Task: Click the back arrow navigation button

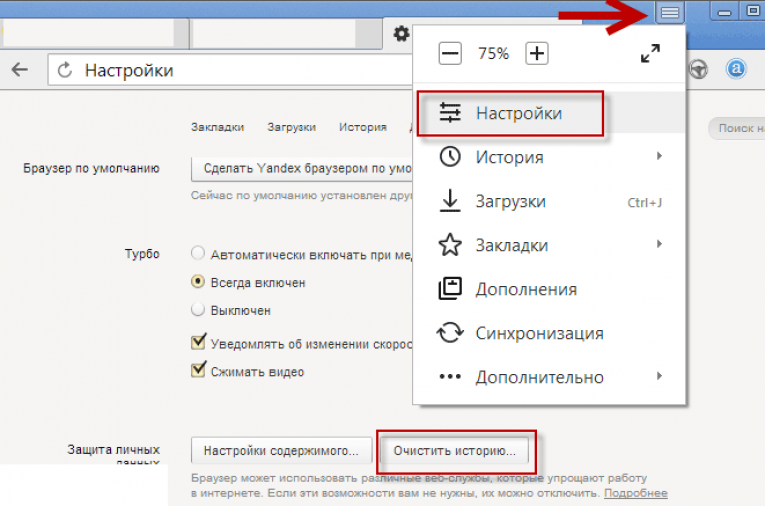Action: (x=20, y=71)
